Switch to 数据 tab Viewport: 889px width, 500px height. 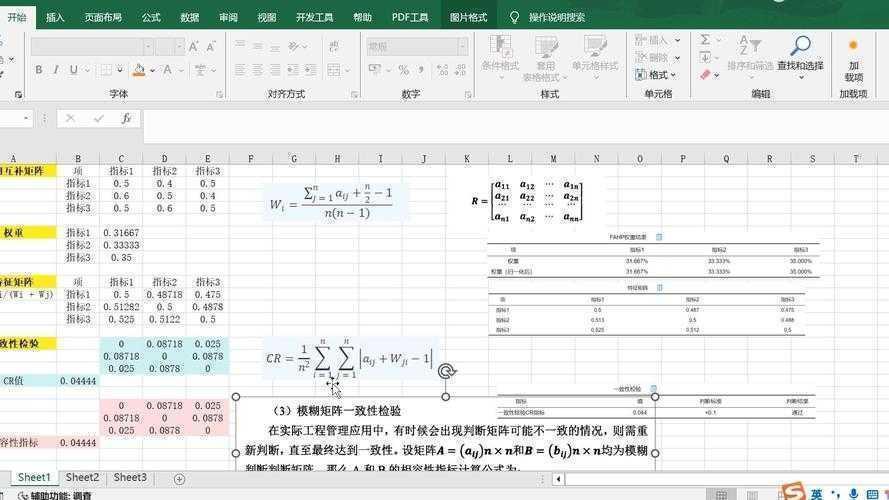(189, 18)
